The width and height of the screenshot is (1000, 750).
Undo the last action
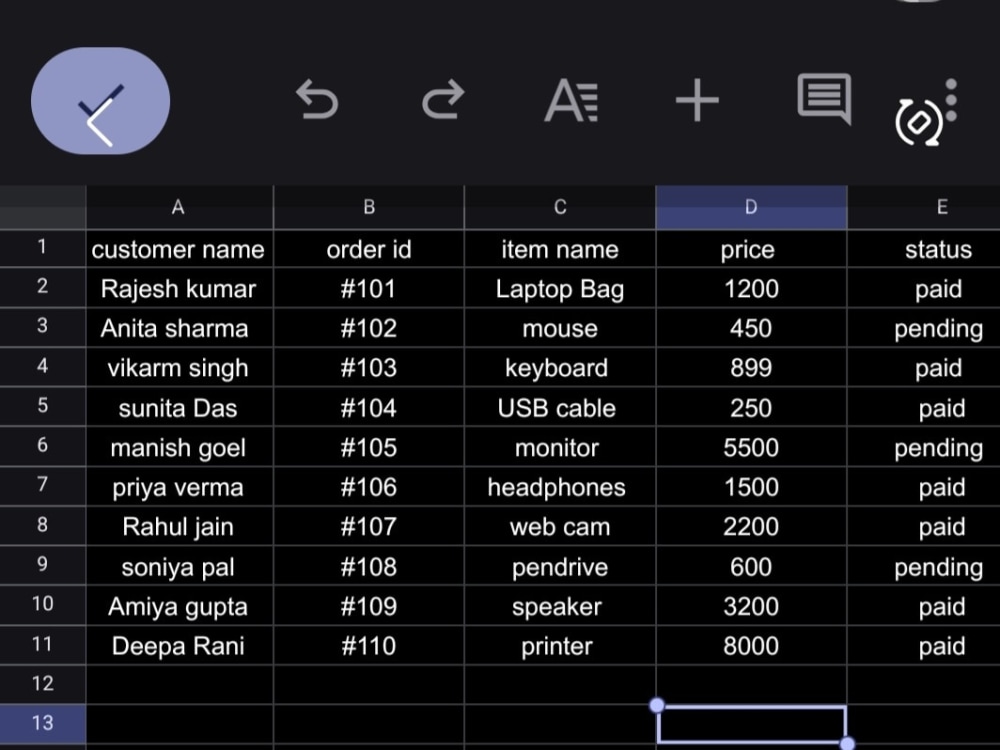[x=317, y=100]
